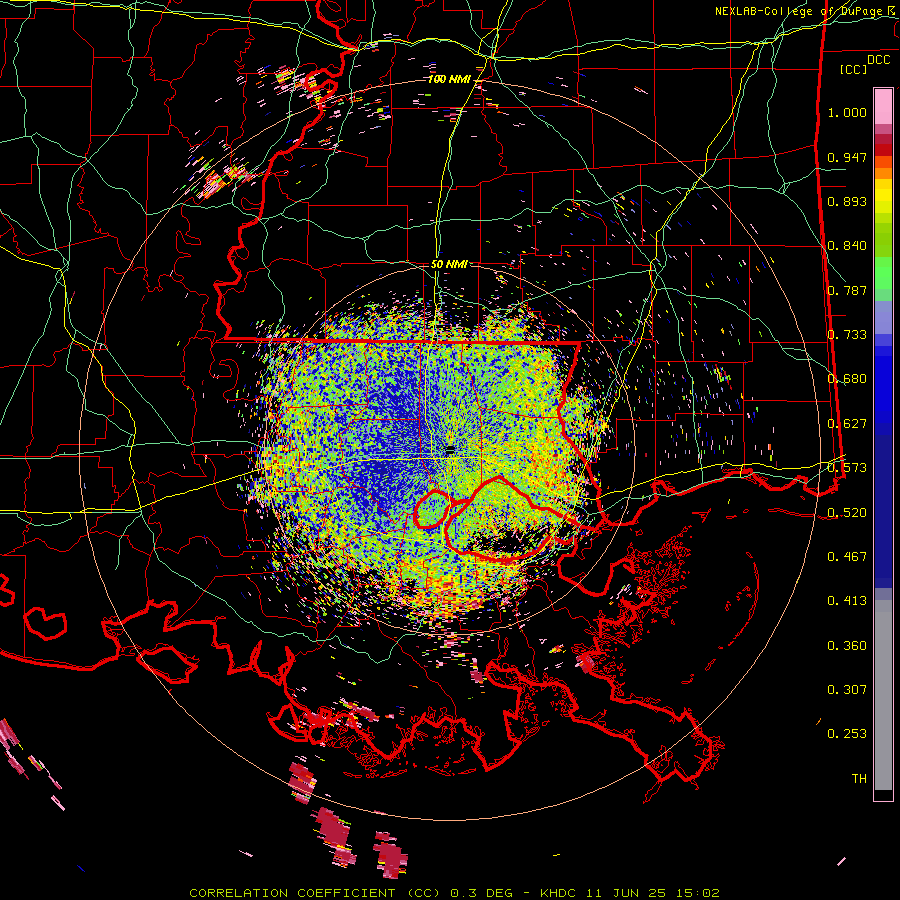Select the 0.627 legend value
Image resolution: width=900 pixels, height=900 pixels.
(x=847, y=424)
